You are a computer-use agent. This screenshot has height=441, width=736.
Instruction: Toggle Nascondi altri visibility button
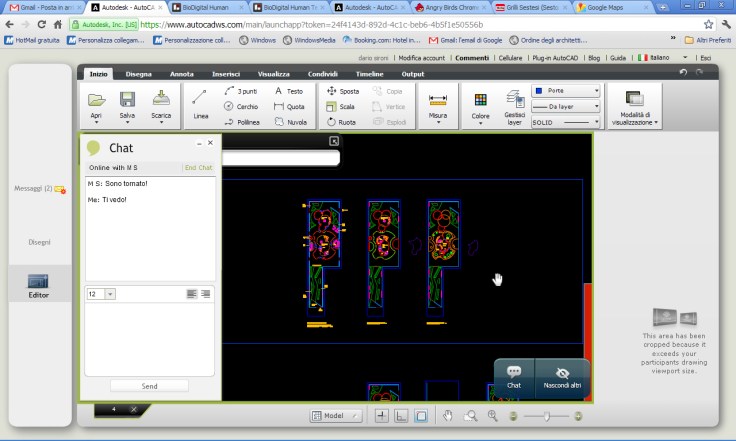(562, 376)
